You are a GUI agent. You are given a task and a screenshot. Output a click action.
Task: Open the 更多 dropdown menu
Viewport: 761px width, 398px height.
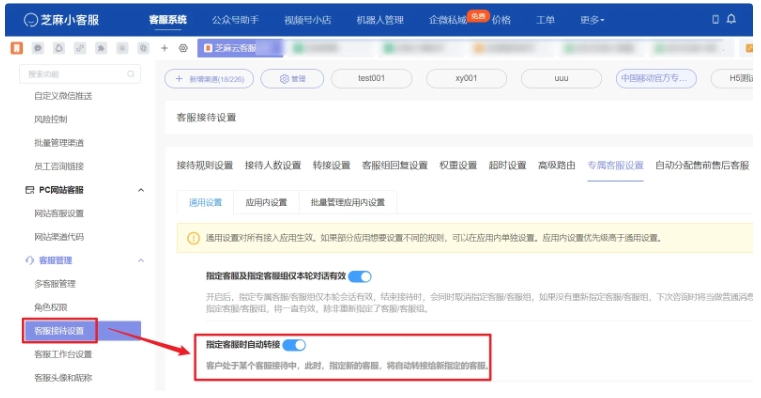pyautogui.click(x=592, y=20)
